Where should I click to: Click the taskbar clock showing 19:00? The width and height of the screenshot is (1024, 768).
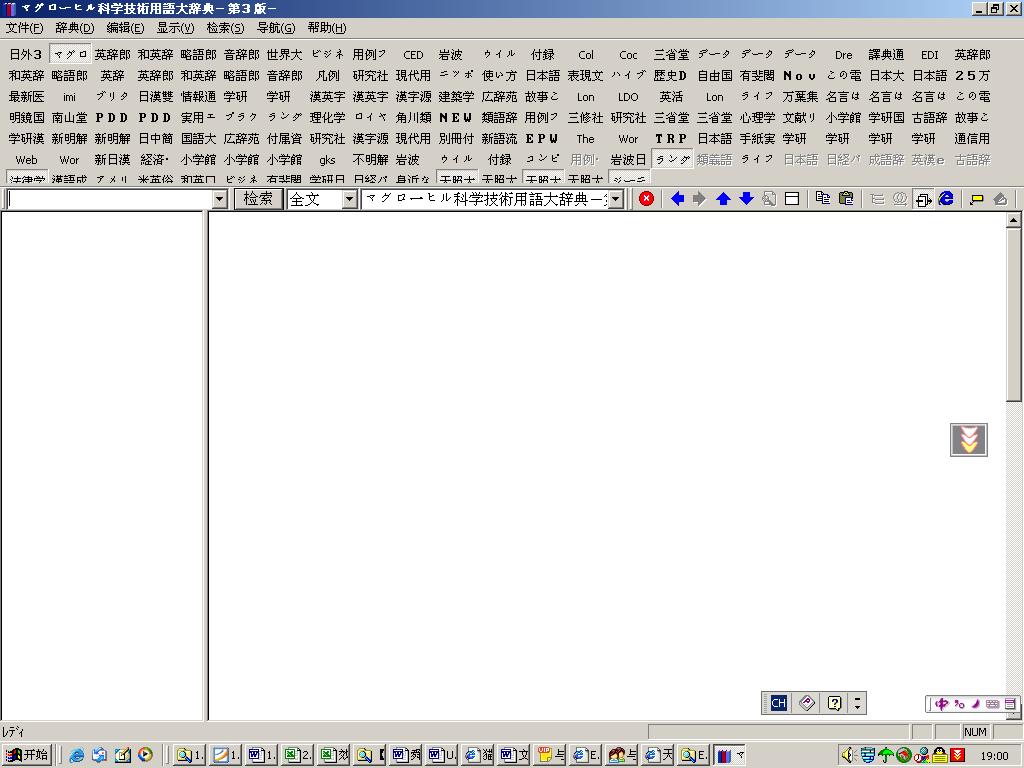coord(994,756)
